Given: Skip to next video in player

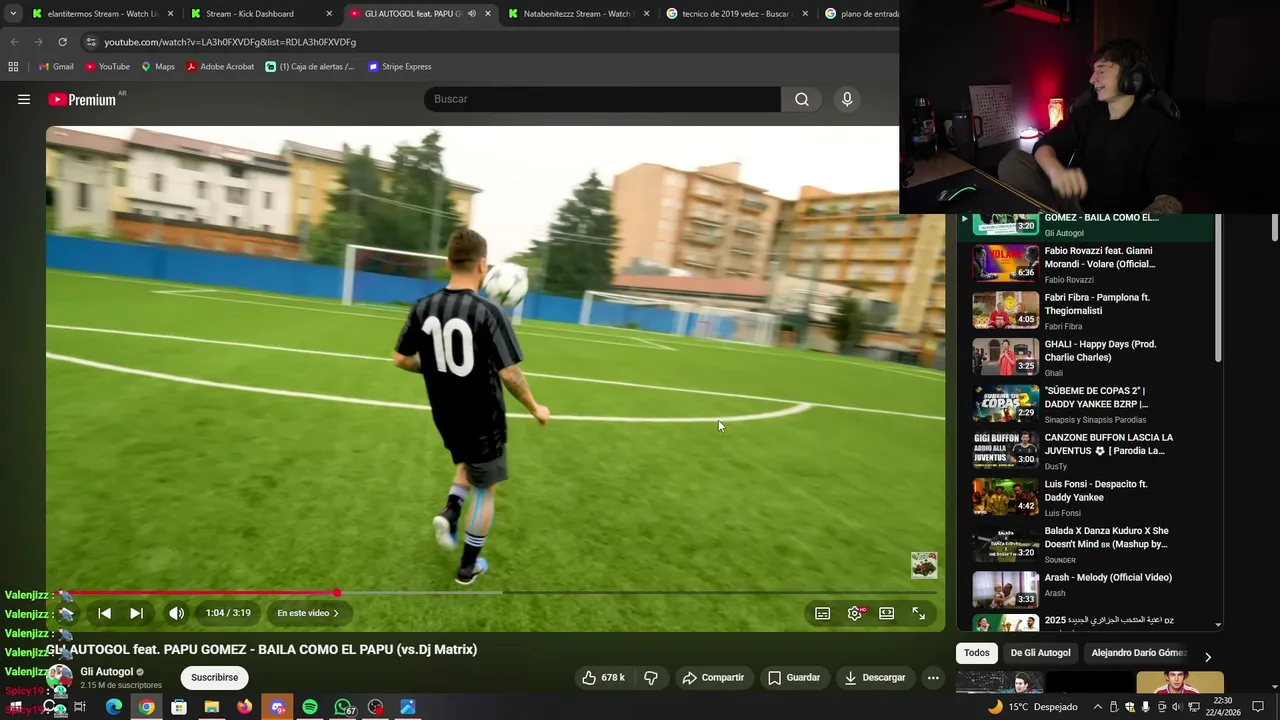Looking at the screenshot, I should [x=136, y=613].
